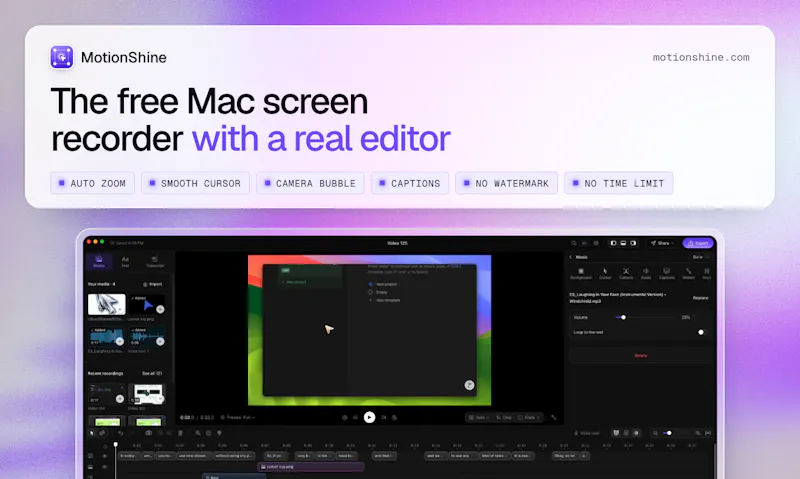Screen dimensions: 800x479
Task: Open the Background settings tab
Action: pyautogui.click(x=581, y=273)
